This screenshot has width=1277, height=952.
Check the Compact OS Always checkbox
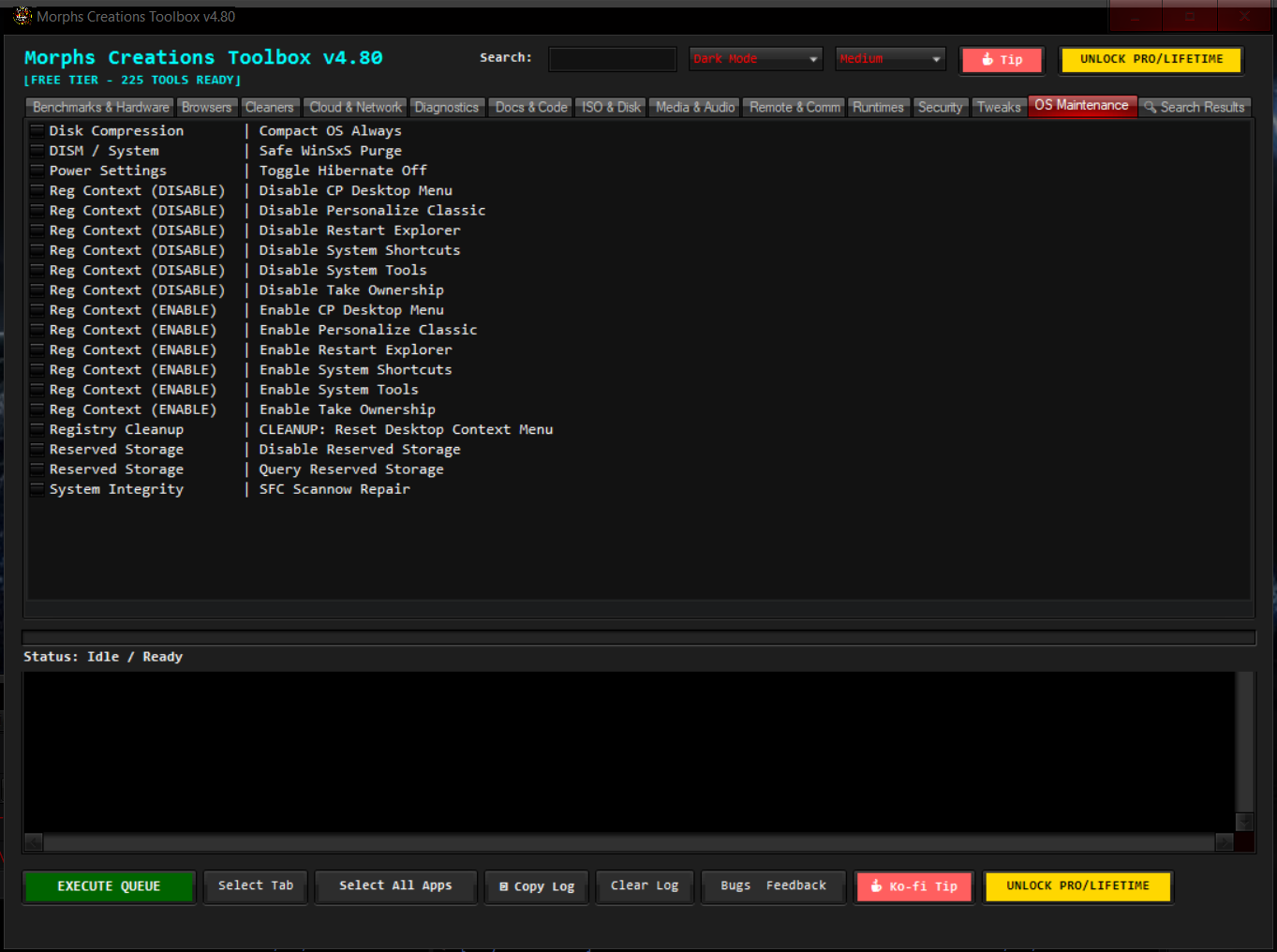point(37,130)
